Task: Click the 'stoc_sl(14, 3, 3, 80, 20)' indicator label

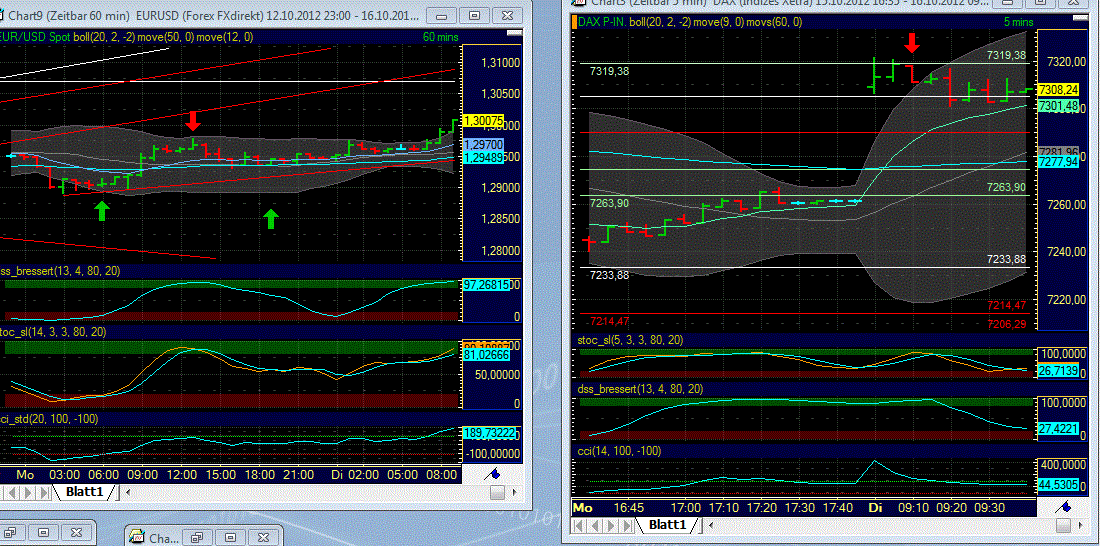Action: (53, 331)
